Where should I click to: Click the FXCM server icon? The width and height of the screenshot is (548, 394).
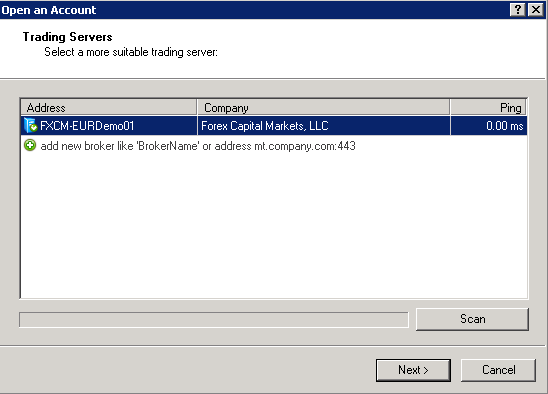(30, 126)
